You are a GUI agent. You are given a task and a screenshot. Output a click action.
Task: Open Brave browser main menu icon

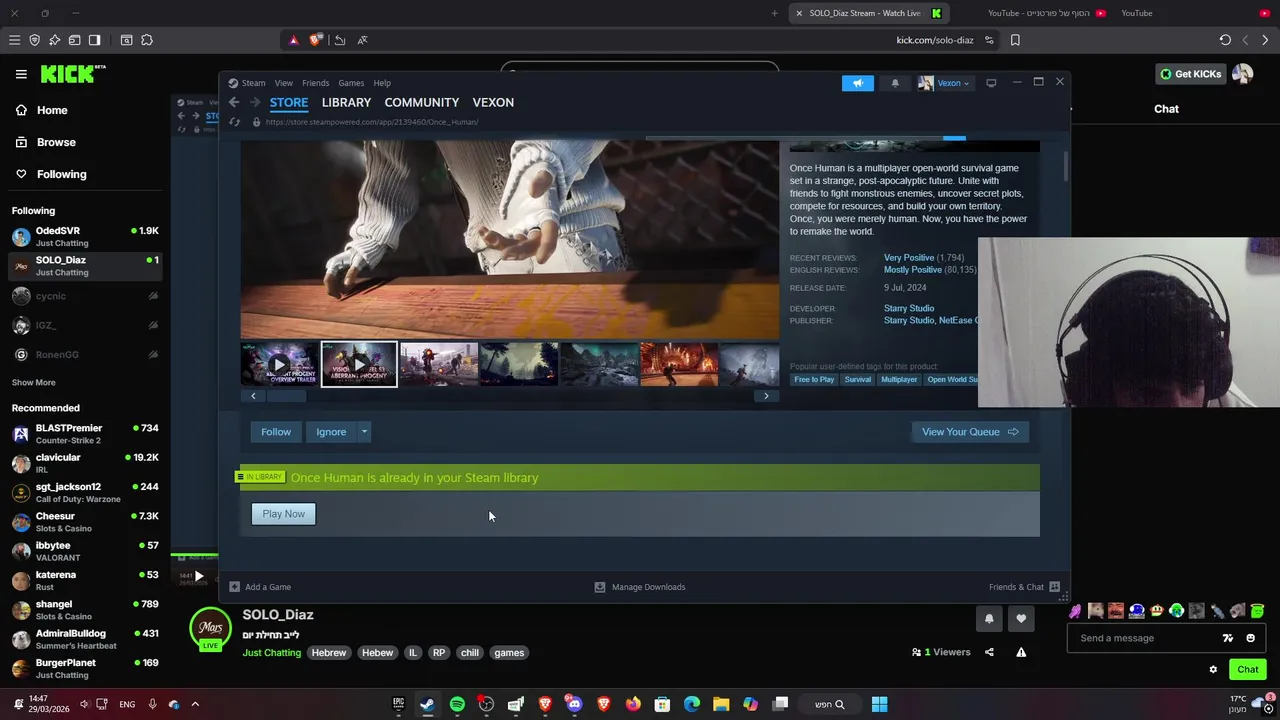coord(14,40)
